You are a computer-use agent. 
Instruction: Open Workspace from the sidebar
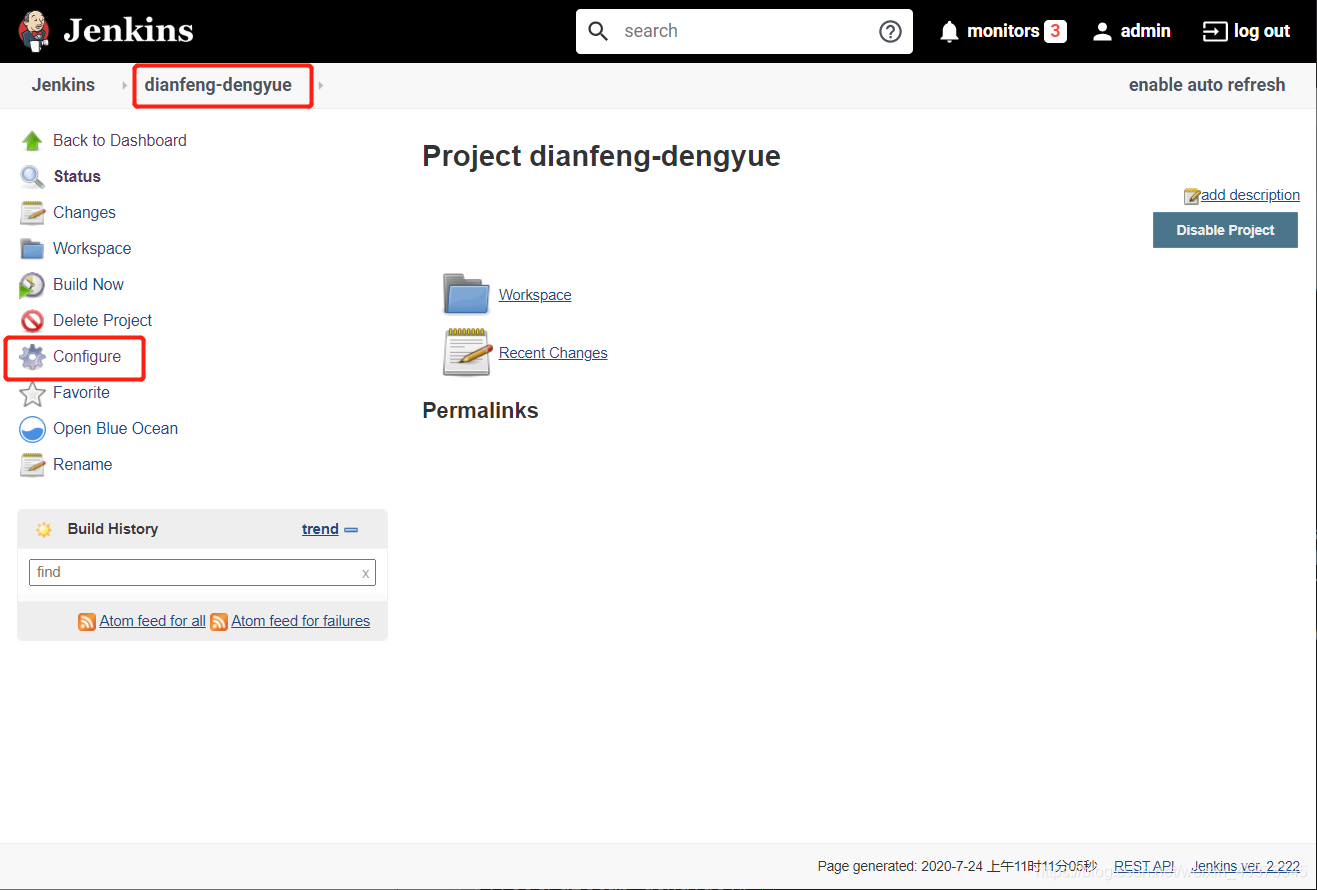pos(92,249)
